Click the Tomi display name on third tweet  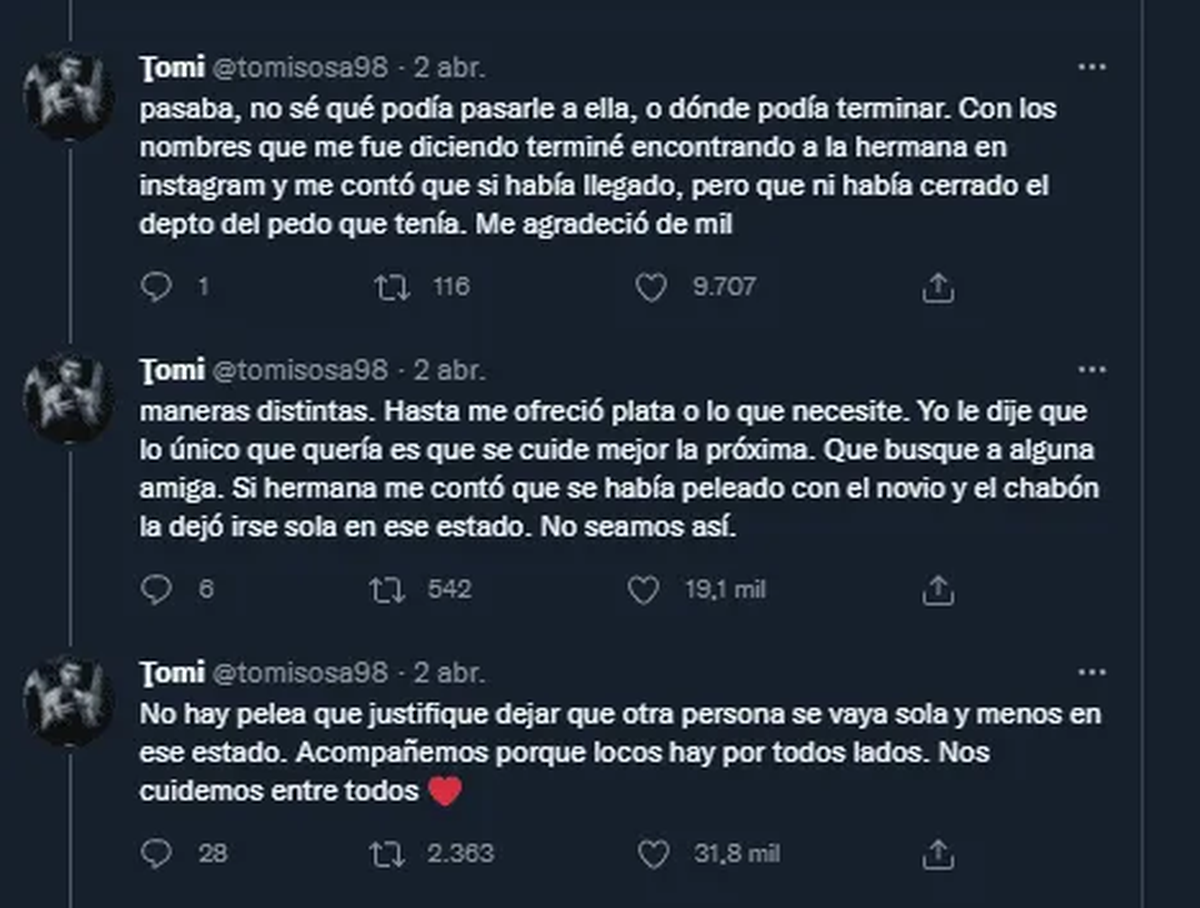pos(172,673)
